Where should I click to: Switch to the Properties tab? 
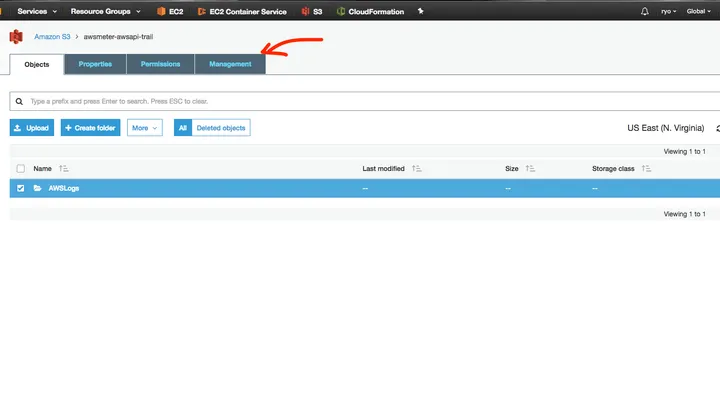tap(95, 64)
